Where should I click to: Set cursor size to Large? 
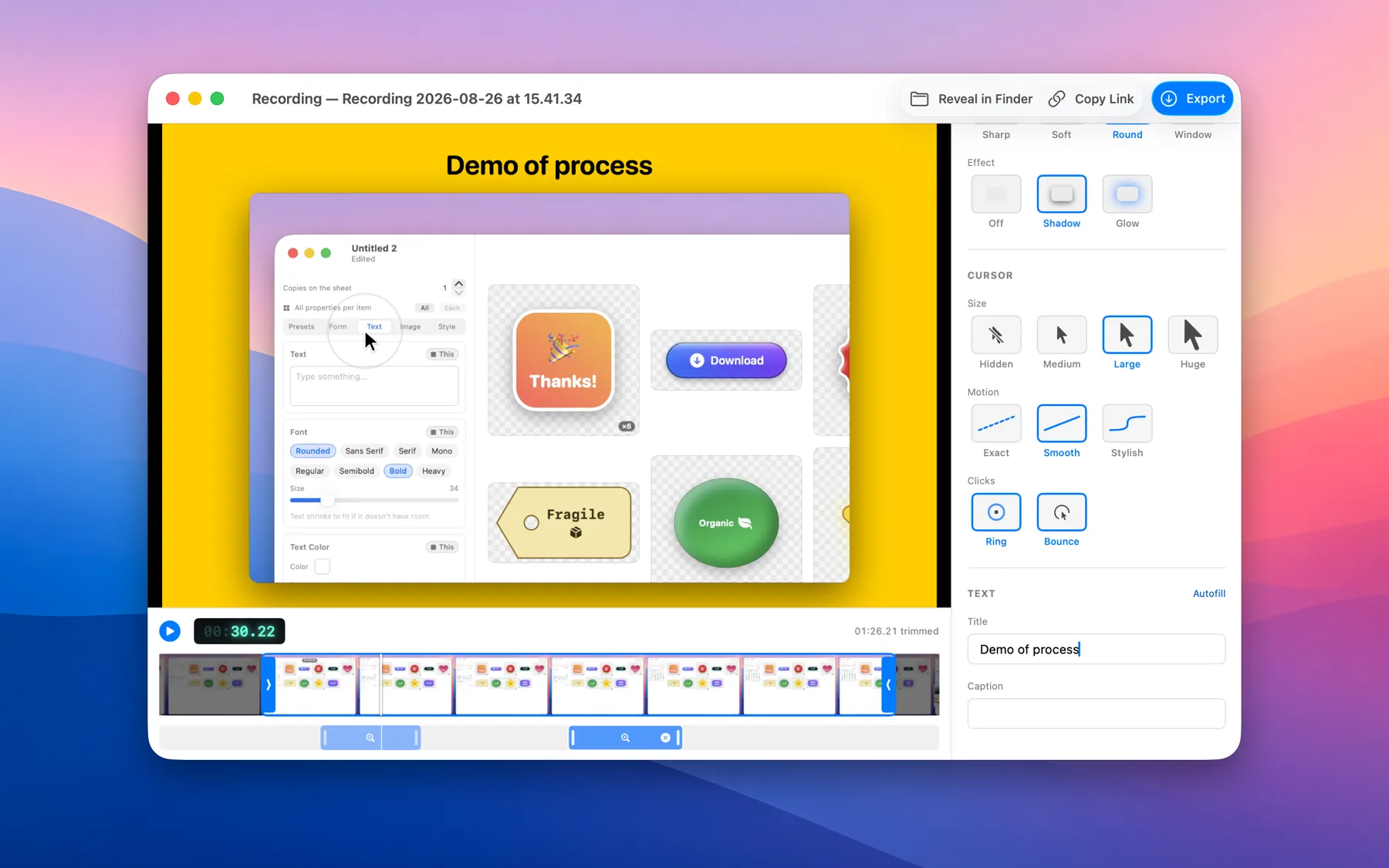pyautogui.click(x=1127, y=335)
